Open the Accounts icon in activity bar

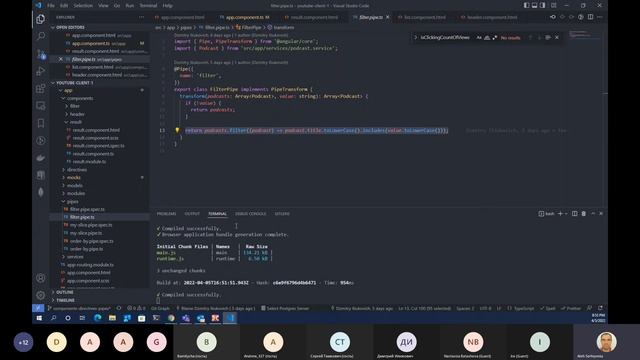(x=40, y=278)
